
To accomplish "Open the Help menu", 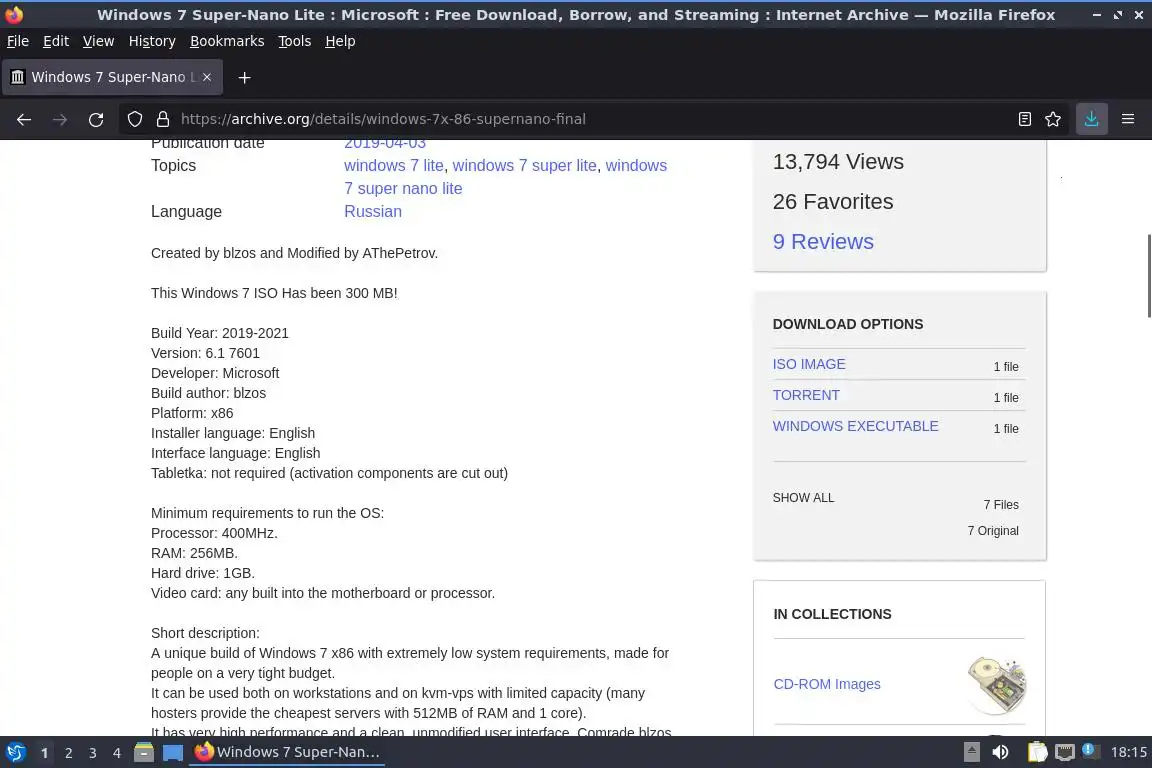I will tap(340, 41).
